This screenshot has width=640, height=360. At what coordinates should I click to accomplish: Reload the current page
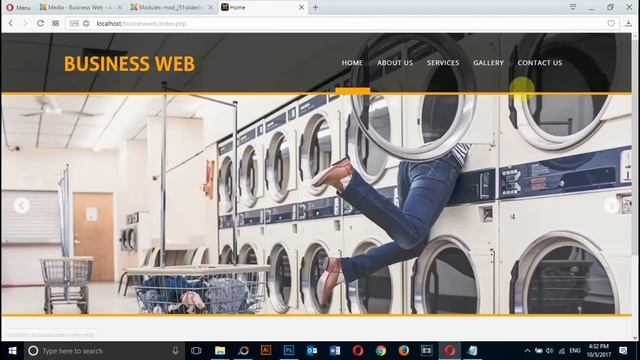(x=40, y=23)
